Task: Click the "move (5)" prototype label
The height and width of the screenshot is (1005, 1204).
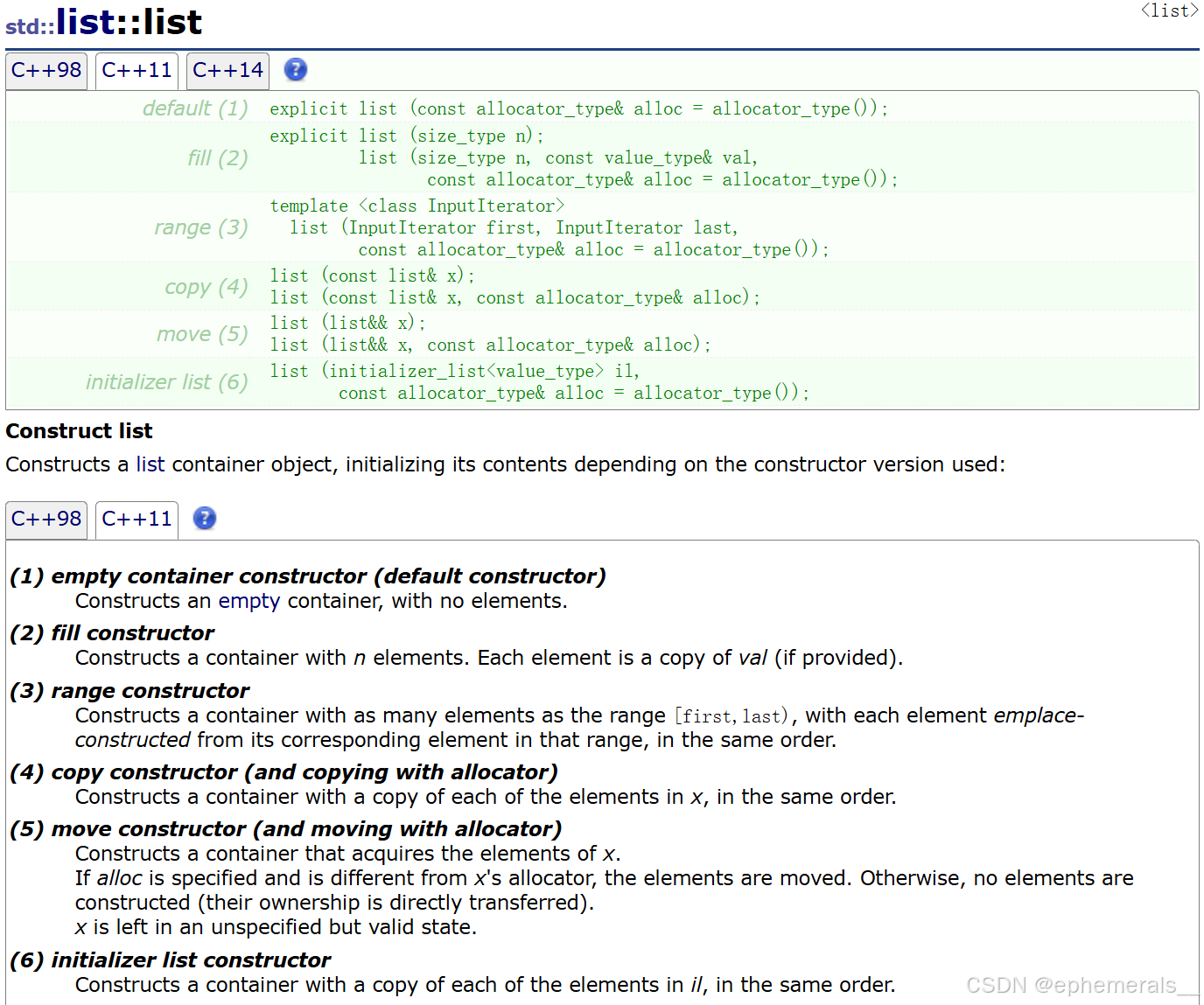Action: pos(201,334)
